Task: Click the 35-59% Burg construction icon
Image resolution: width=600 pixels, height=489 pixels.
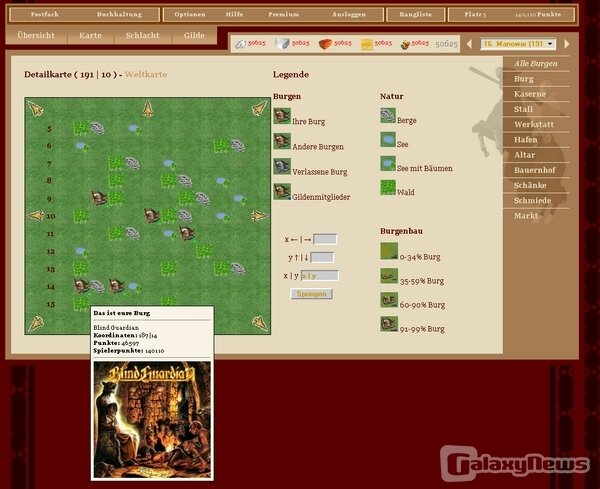Action: coord(389,275)
